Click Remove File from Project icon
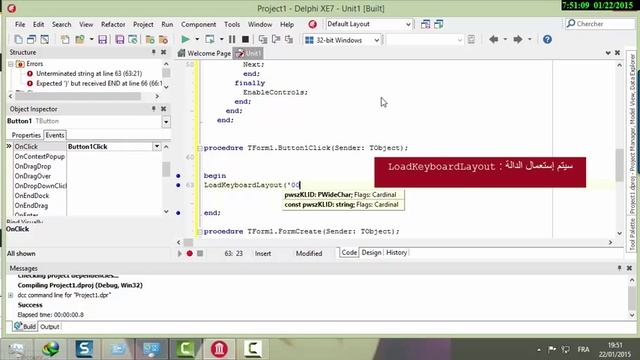 [x=163, y=40]
